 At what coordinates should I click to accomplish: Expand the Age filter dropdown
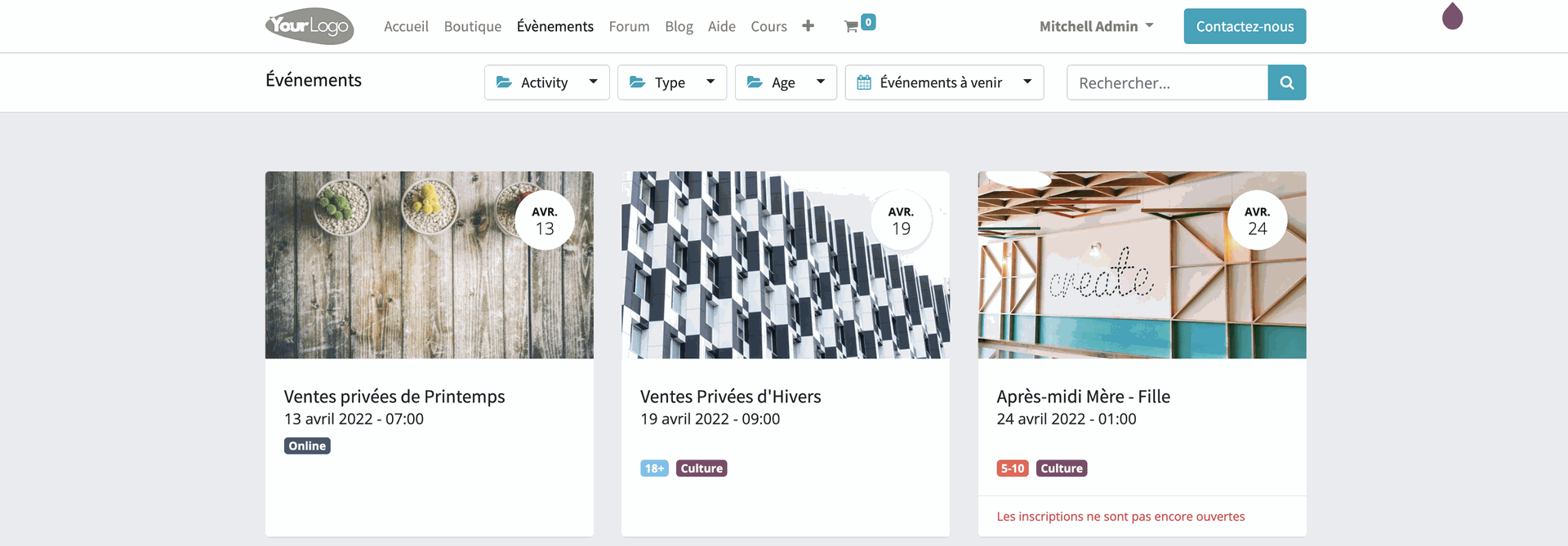(785, 82)
